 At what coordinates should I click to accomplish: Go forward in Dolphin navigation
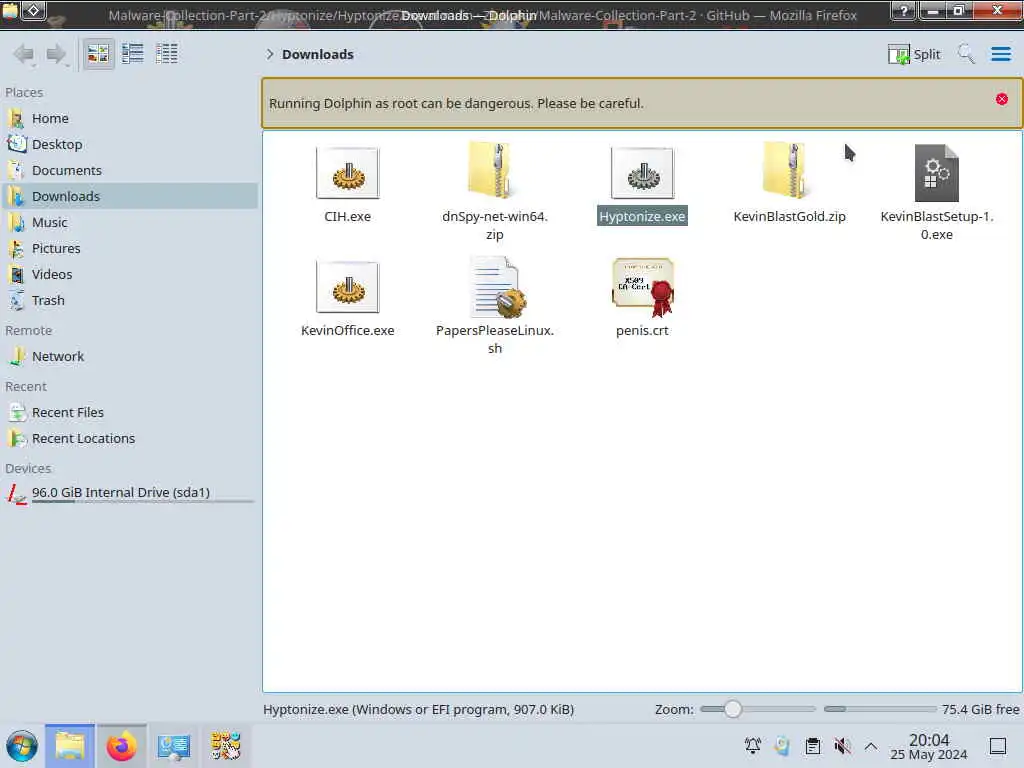point(56,54)
